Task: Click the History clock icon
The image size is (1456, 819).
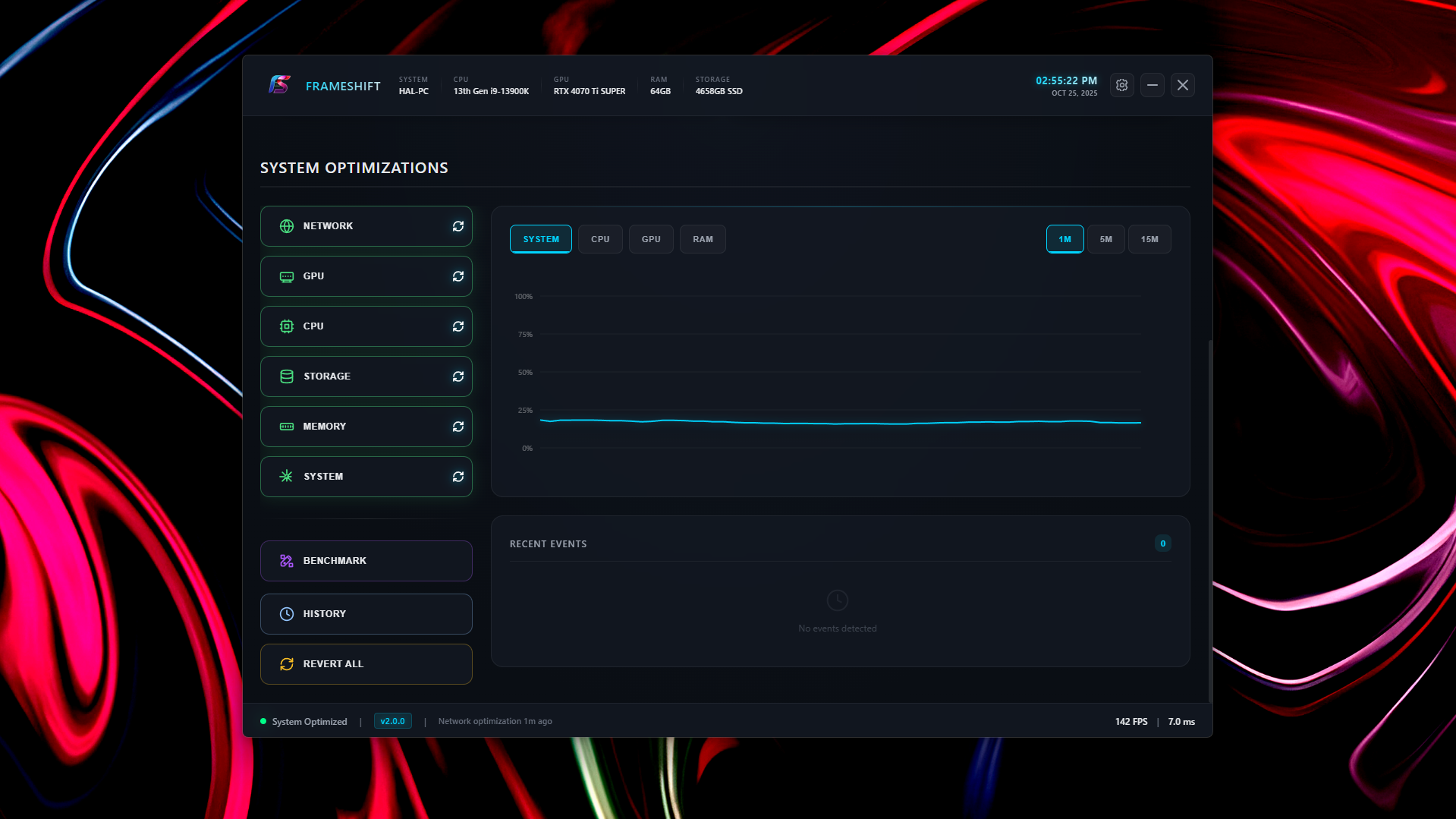Action: (286, 613)
